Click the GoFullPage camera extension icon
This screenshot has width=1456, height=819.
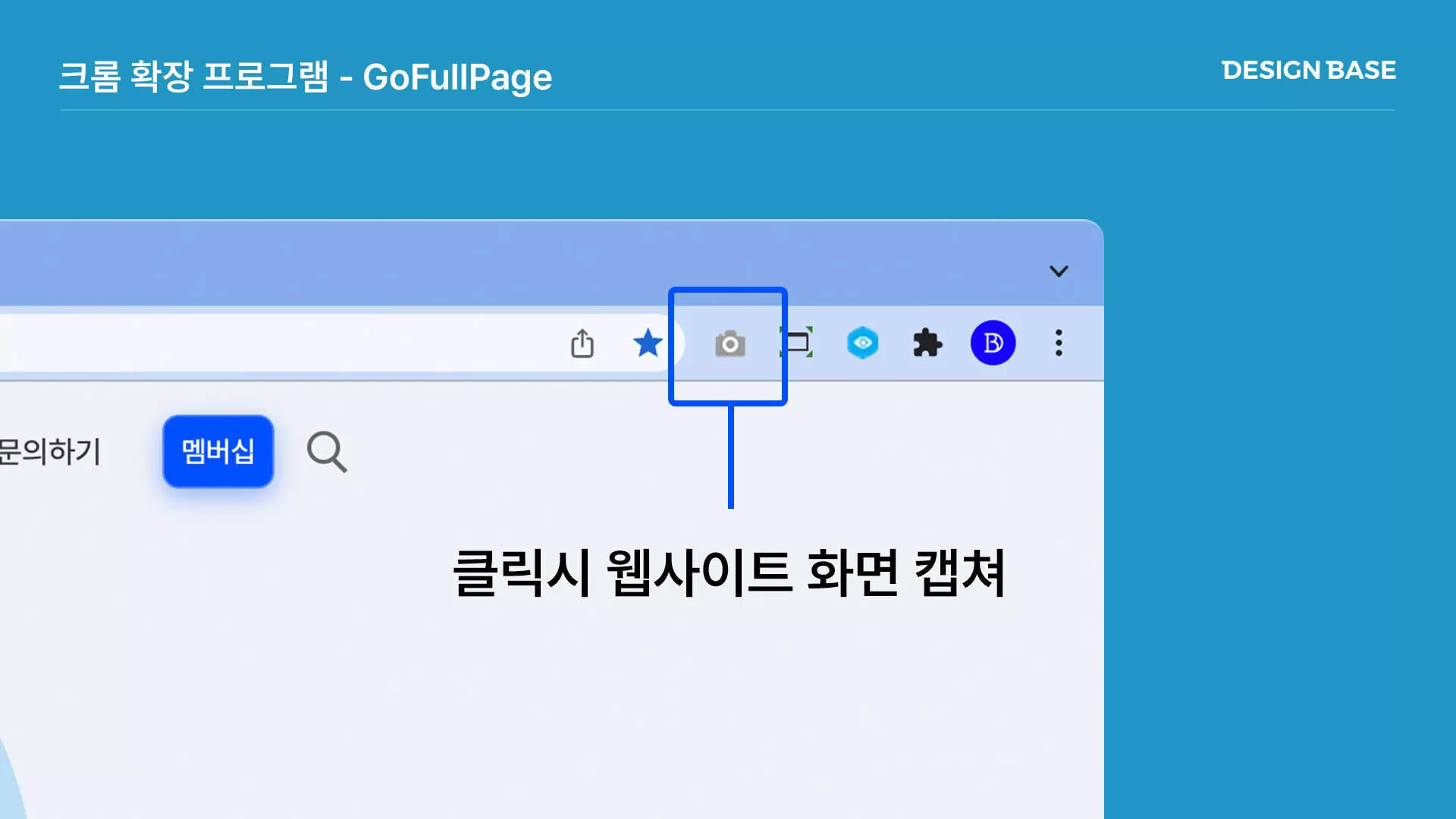coord(730,344)
